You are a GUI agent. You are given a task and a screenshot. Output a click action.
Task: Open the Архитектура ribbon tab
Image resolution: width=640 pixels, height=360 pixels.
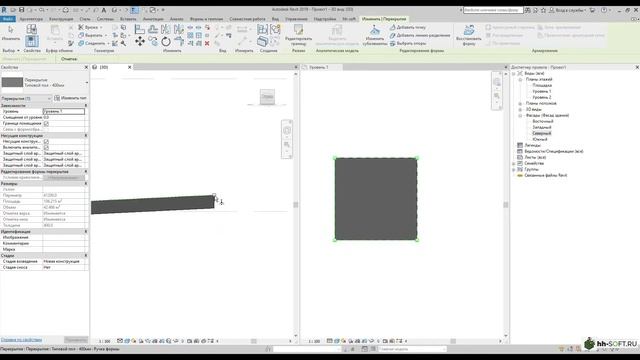[x=31, y=19]
